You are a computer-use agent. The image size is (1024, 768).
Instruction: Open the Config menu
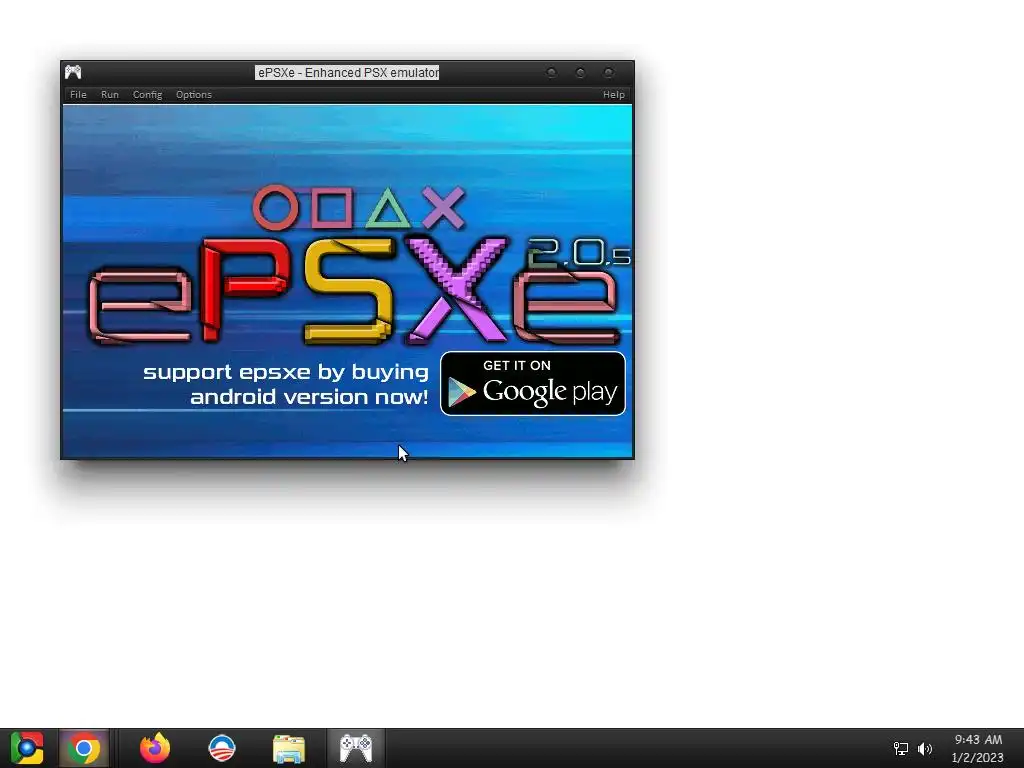(147, 95)
